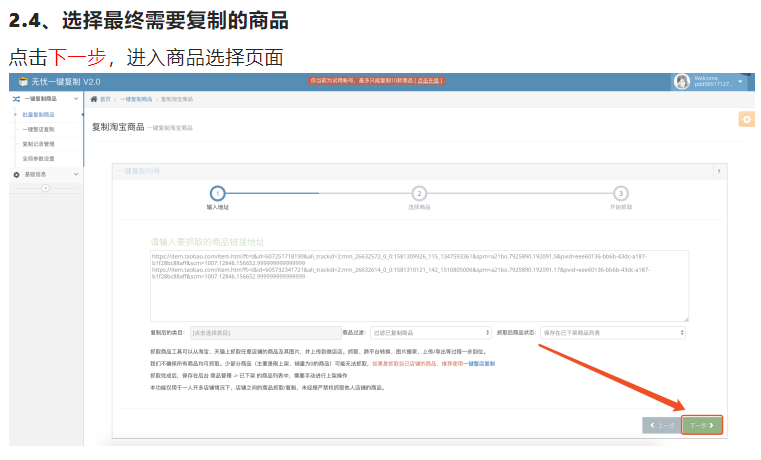This screenshot has width=761, height=460.
Task: Click the 点击升级 link in the red banner
Action: pyautogui.click(x=429, y=81)
